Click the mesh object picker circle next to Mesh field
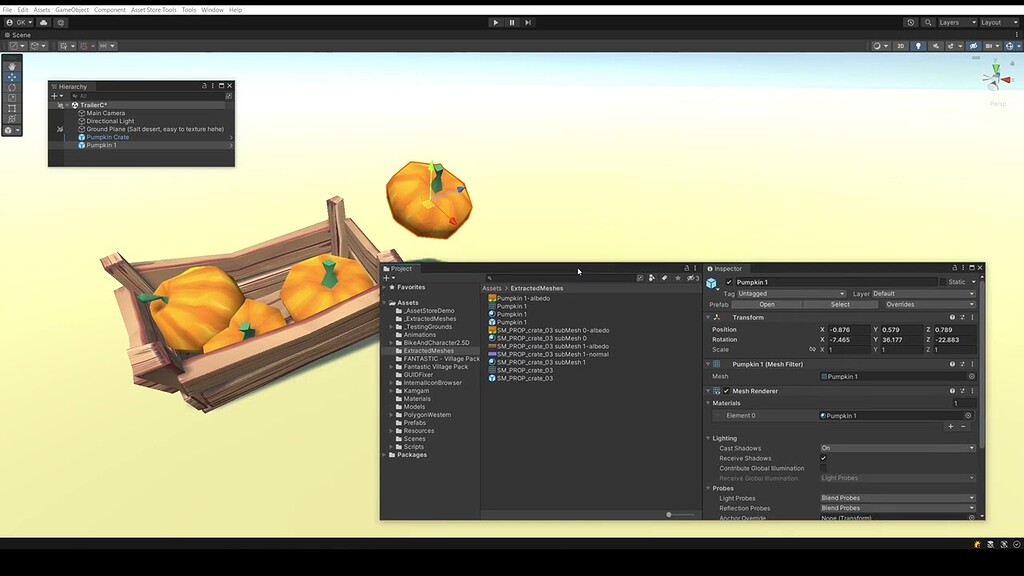 pyautogui.click(x=971, y=375)
